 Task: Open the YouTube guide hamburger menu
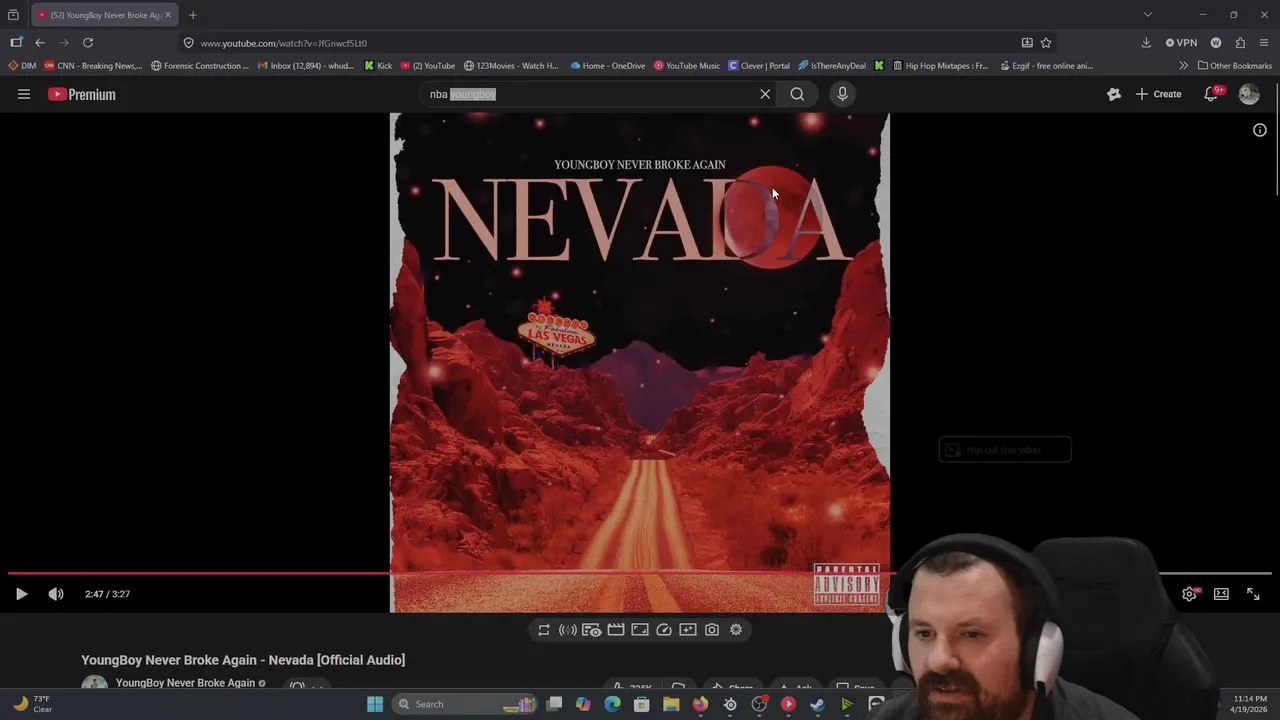coord(24,94)
